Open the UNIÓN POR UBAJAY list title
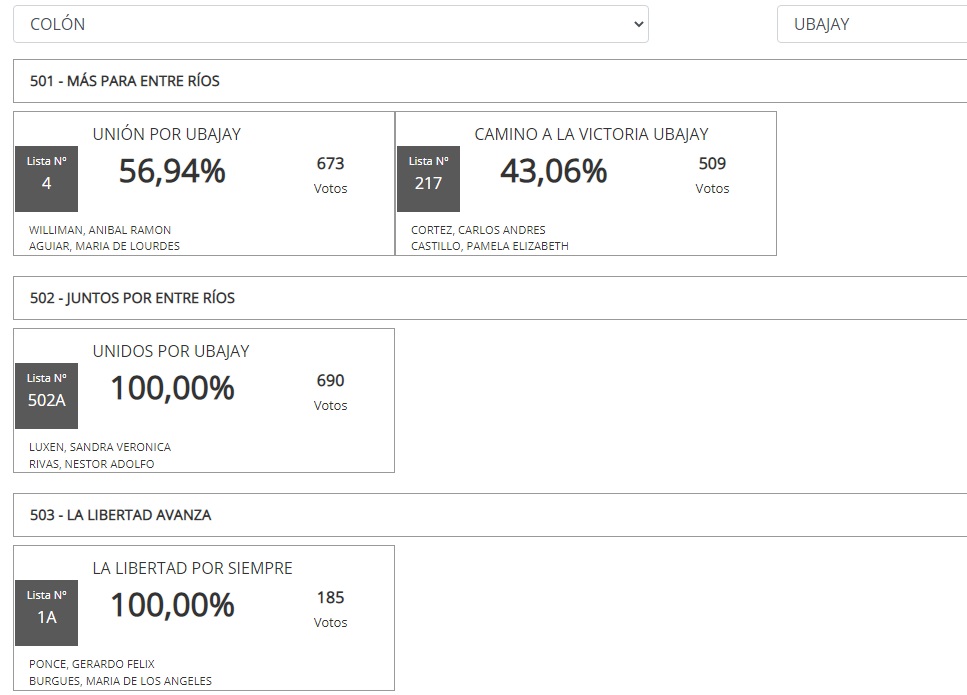967x695 pixels. (x=167, y=134)
